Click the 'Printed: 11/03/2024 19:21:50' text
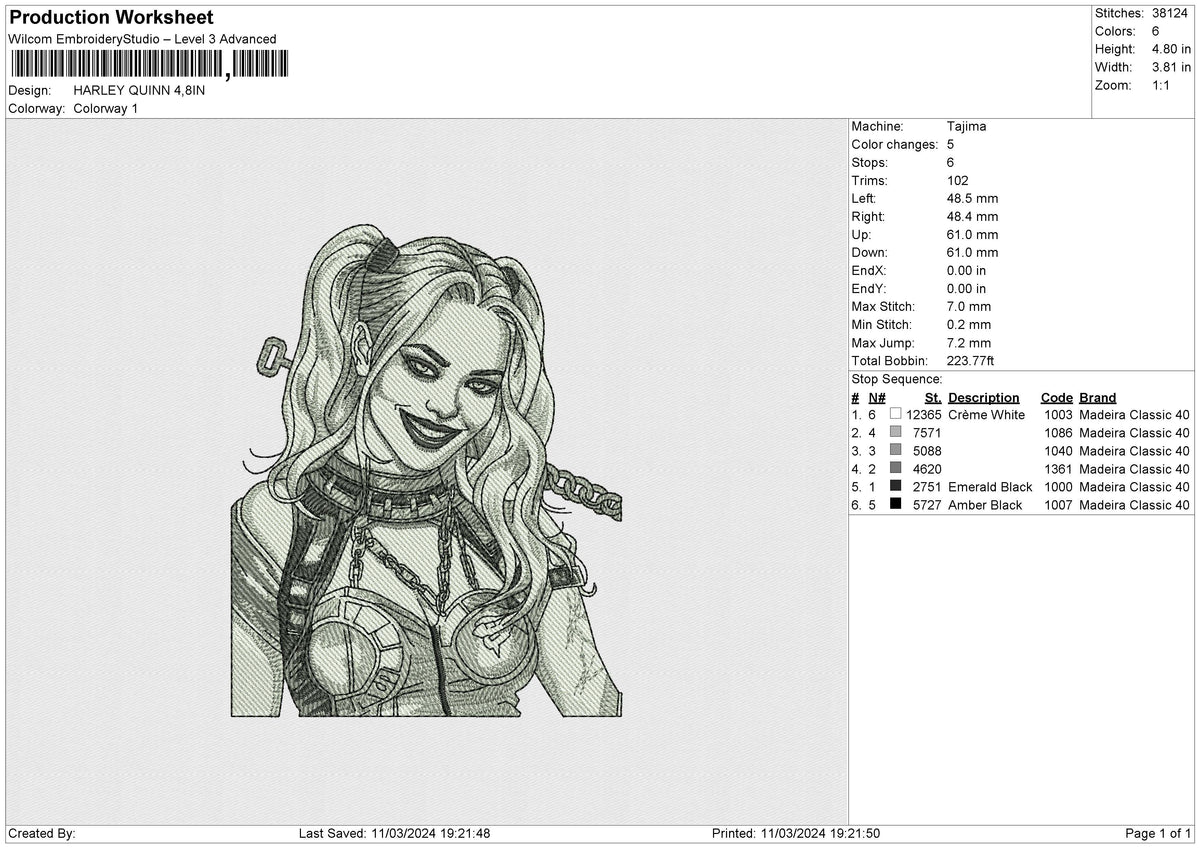Screen dimensions: 1200x848 click(796, 833)
